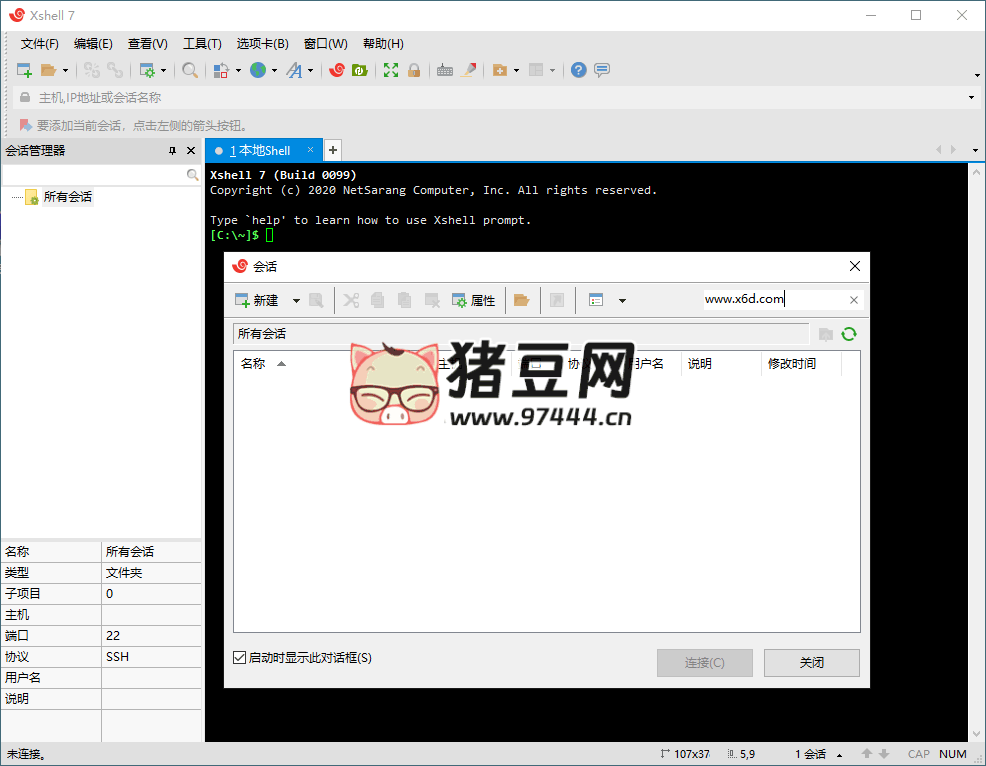Image resolution: width=986 pixels, height=766 pixels.
Task: Toggle full screen mode
Action: click(390, 70)
